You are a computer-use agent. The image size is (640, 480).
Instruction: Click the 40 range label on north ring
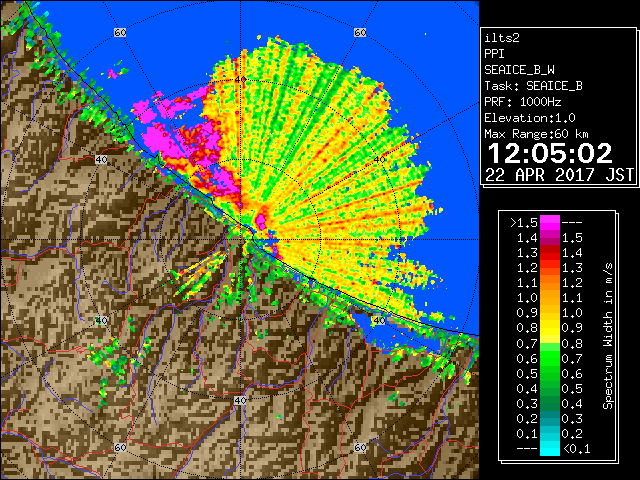coord(240,80)
